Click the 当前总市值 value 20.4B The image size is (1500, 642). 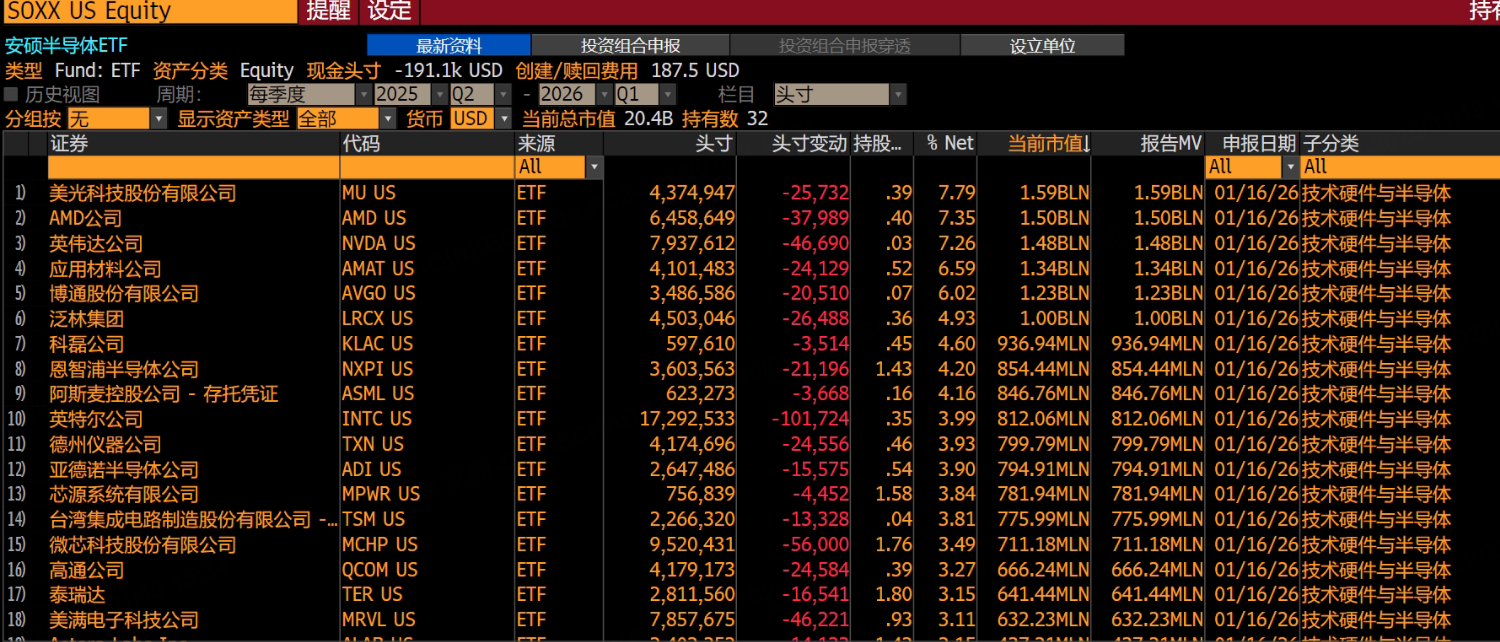[x=648, y=118]
